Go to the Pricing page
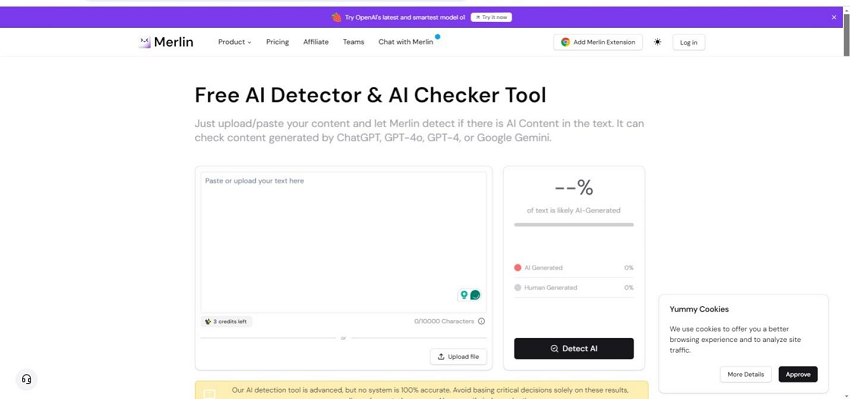The height and width of the screenshot is (399, 850). 278,42
